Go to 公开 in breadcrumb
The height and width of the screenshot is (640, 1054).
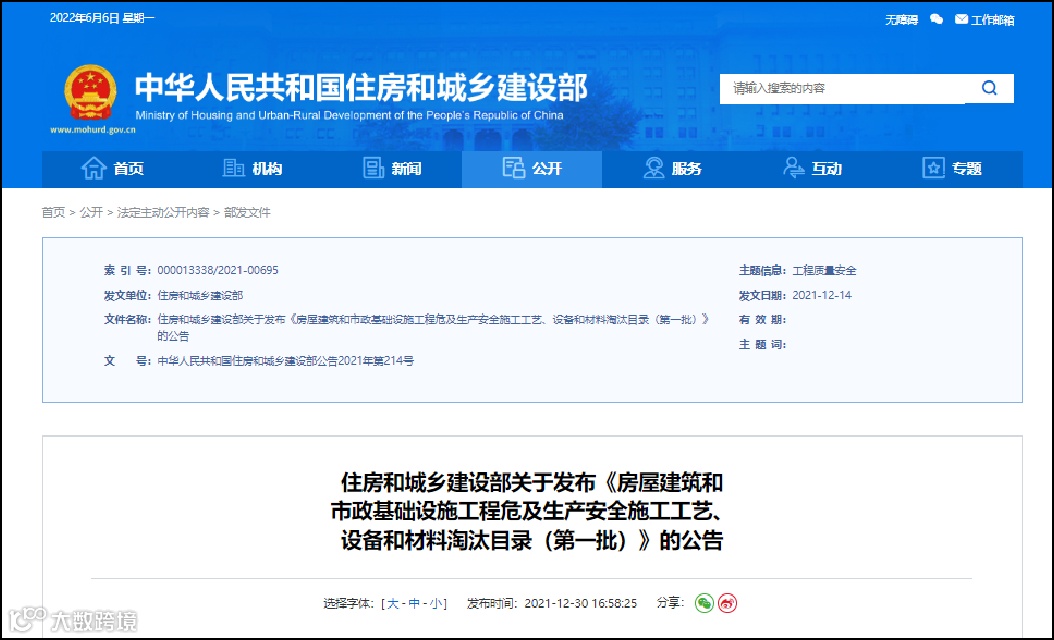[x=91, y=212]
